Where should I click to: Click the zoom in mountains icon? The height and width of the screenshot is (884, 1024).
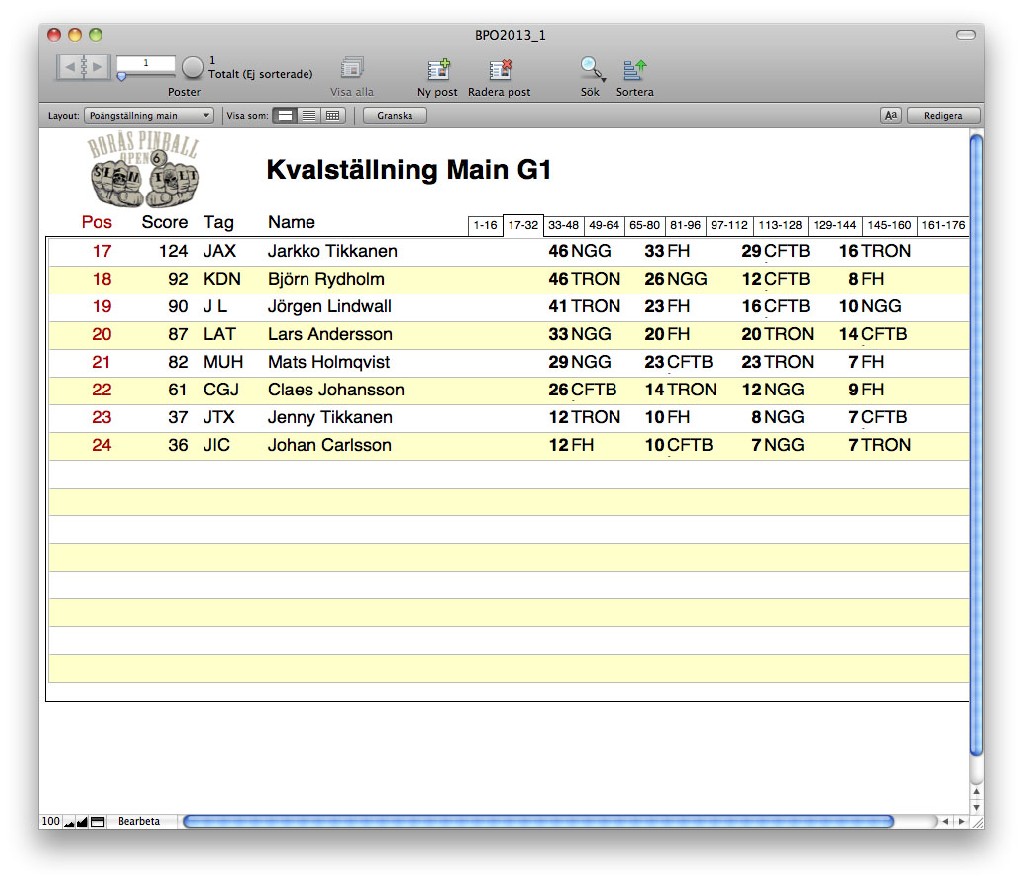tap(82, 822)
